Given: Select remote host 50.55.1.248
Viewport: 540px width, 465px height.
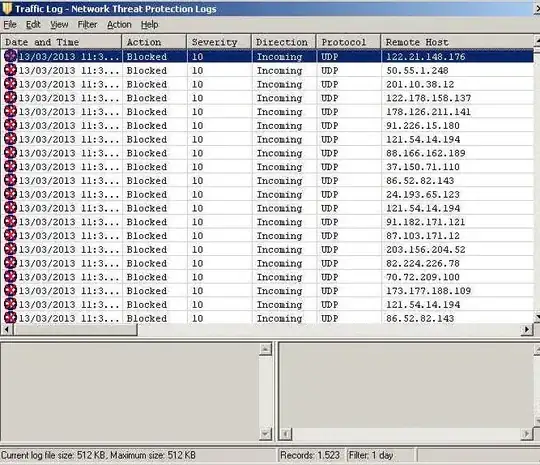Looking at the screenshot, I should [417, 70].
